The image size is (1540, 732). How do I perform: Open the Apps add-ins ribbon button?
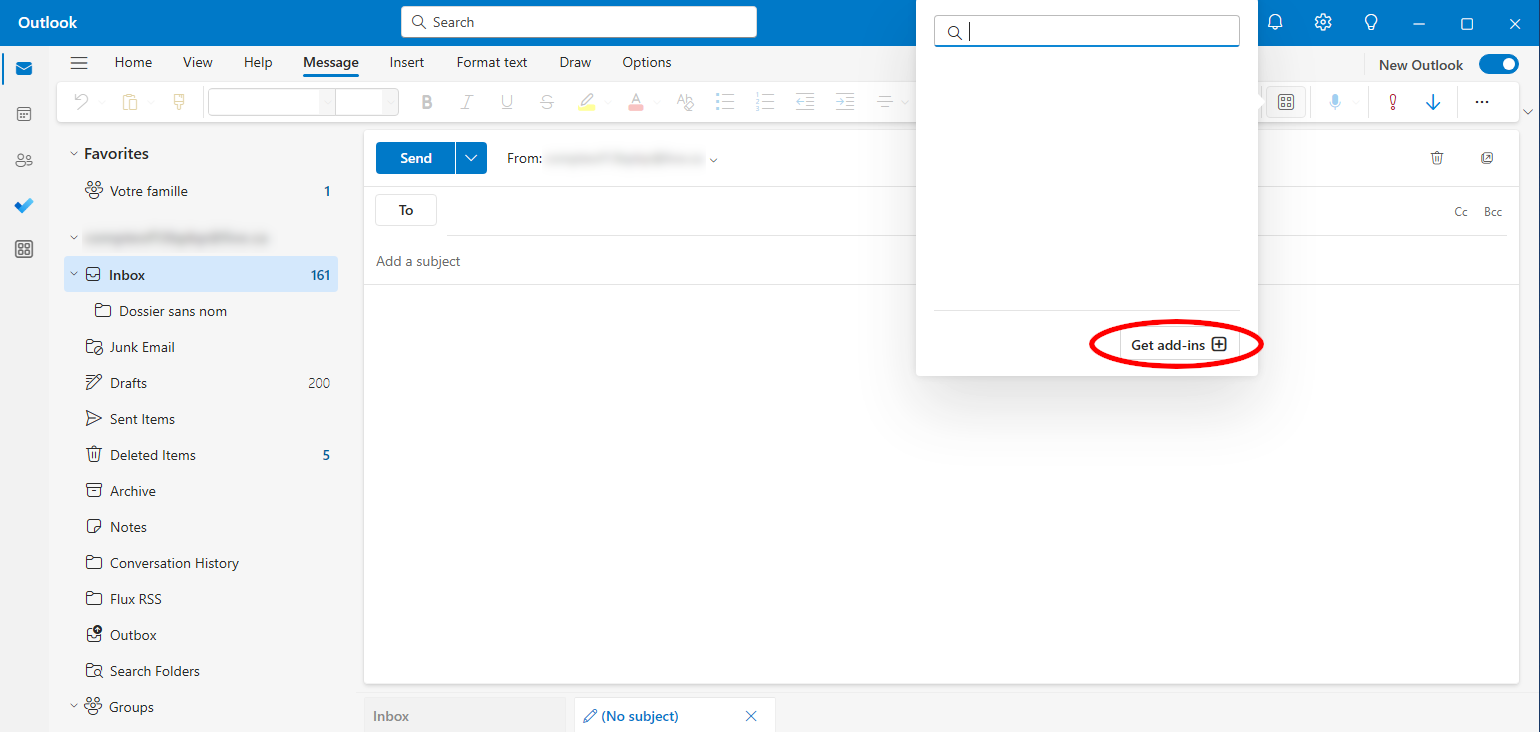(1286, 102)
